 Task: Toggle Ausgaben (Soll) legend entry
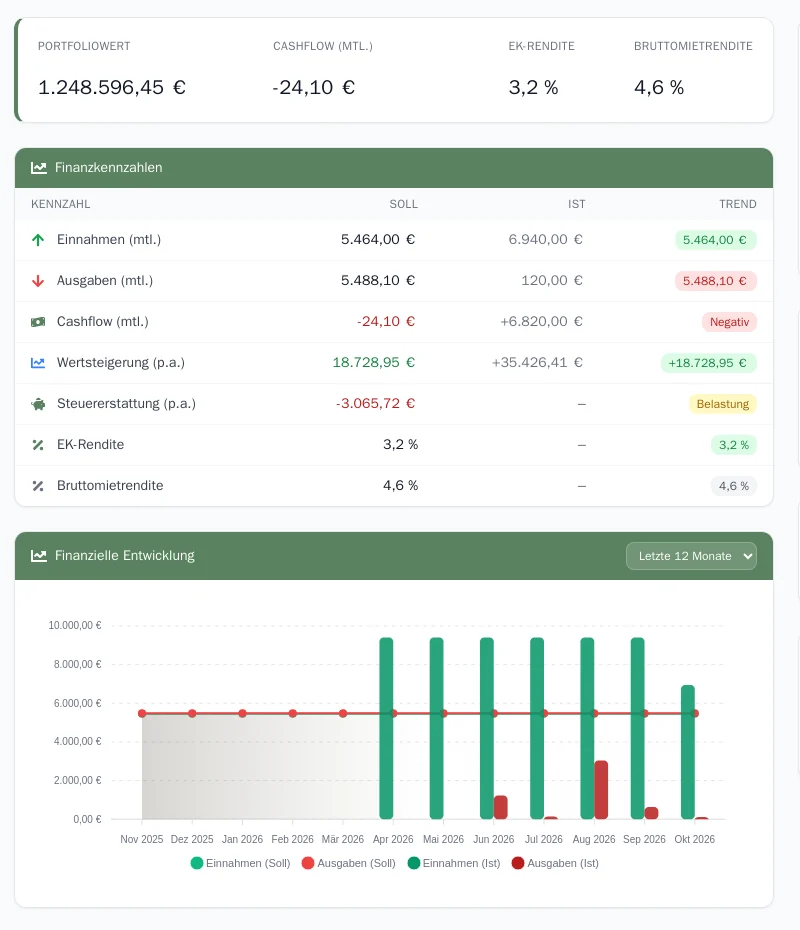point(349,863)
